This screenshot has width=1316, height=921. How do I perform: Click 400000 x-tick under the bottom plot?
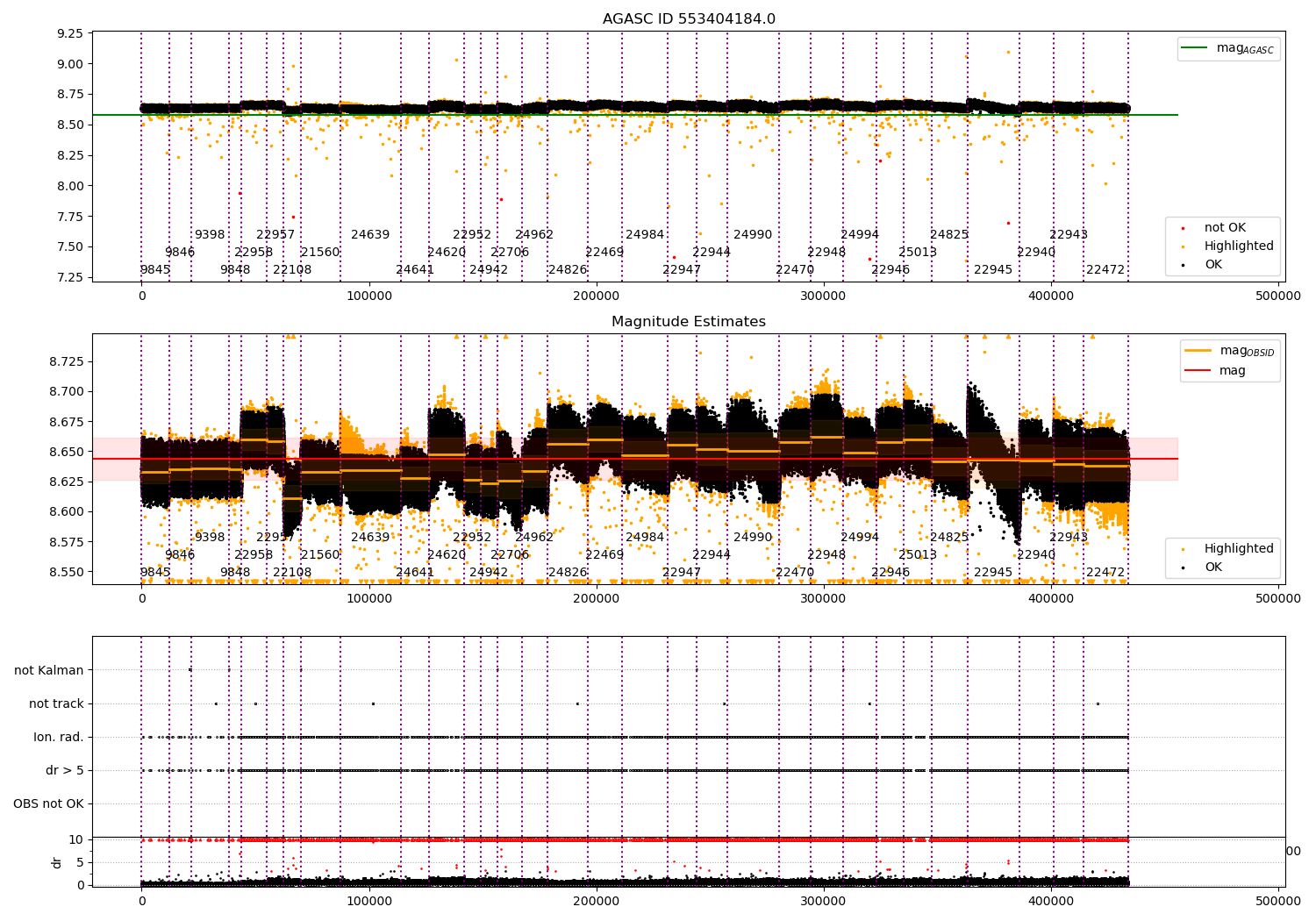click(1050, 900)
